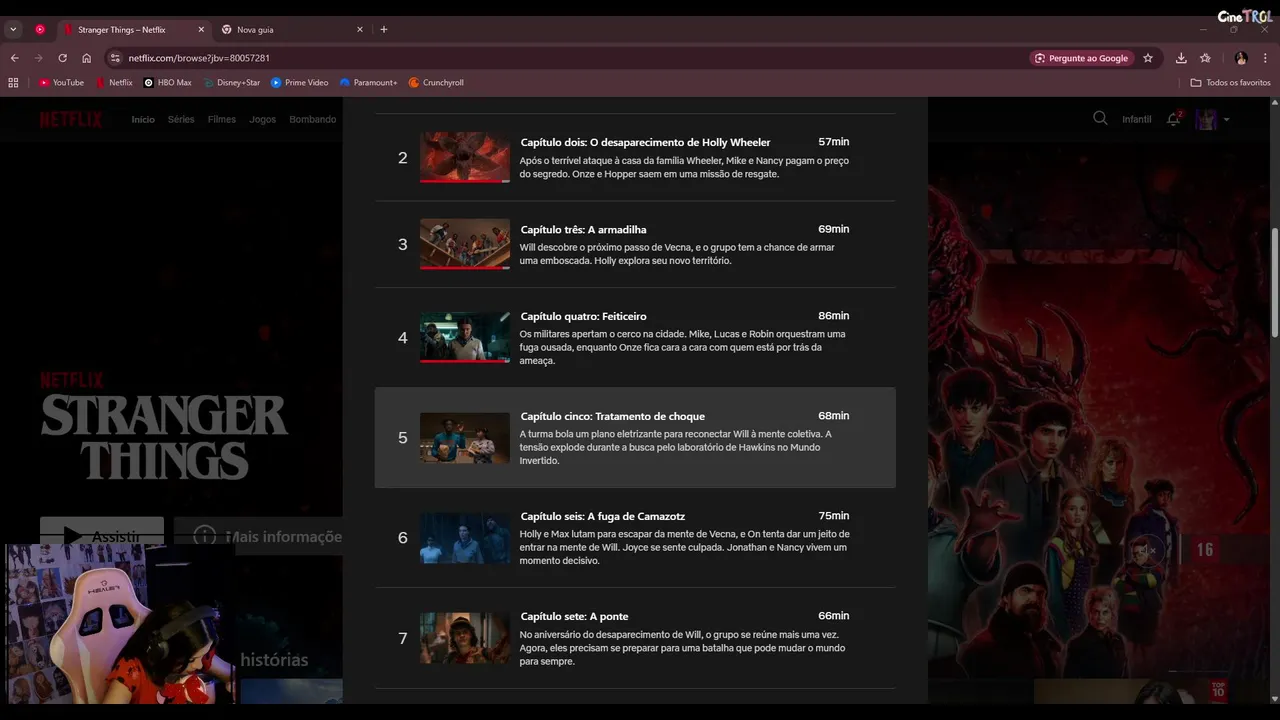The image size is (1280, 720).
Task: Play episode 4 Feiticeiro thumbnail
Action: [465, 337]
